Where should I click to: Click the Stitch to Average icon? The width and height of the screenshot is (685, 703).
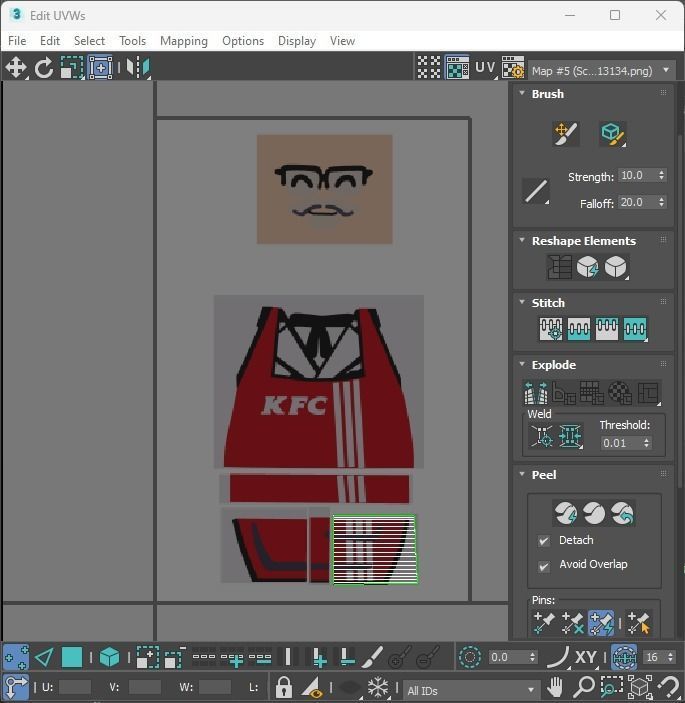579,329
